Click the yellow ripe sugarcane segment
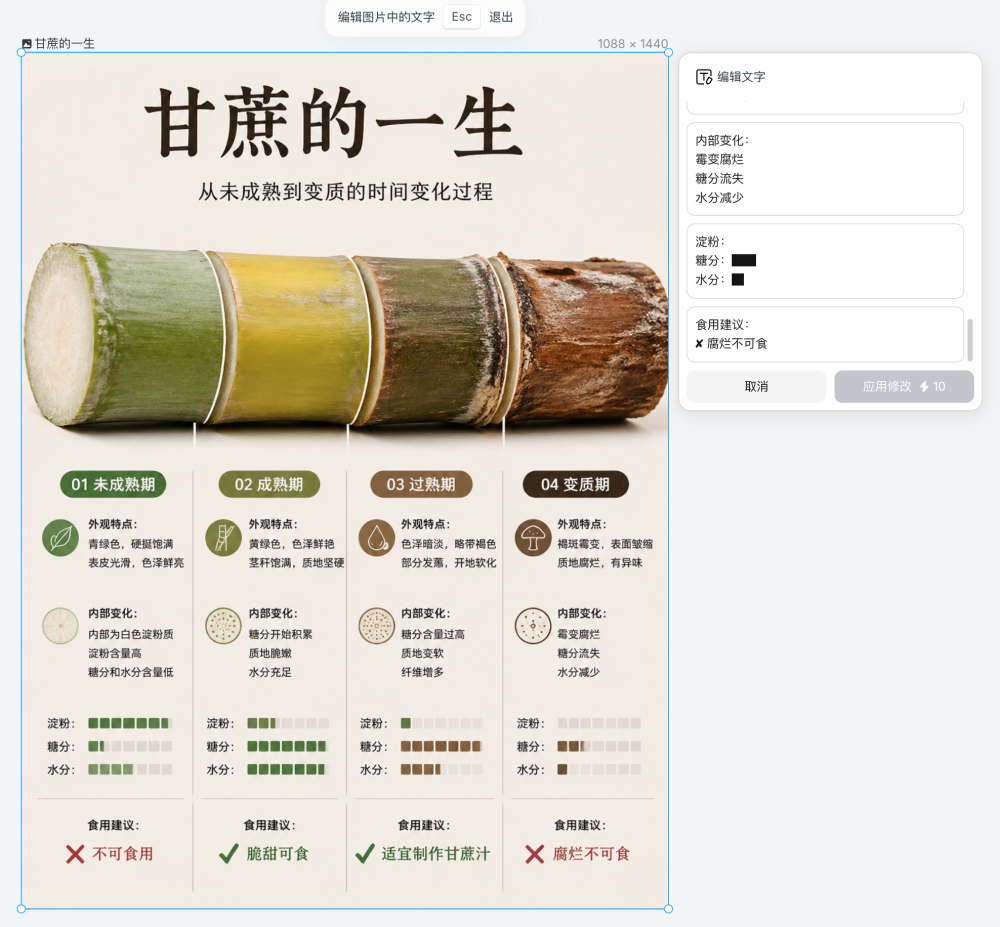This screenshot has width=1000, height=927. pos(292,338)
